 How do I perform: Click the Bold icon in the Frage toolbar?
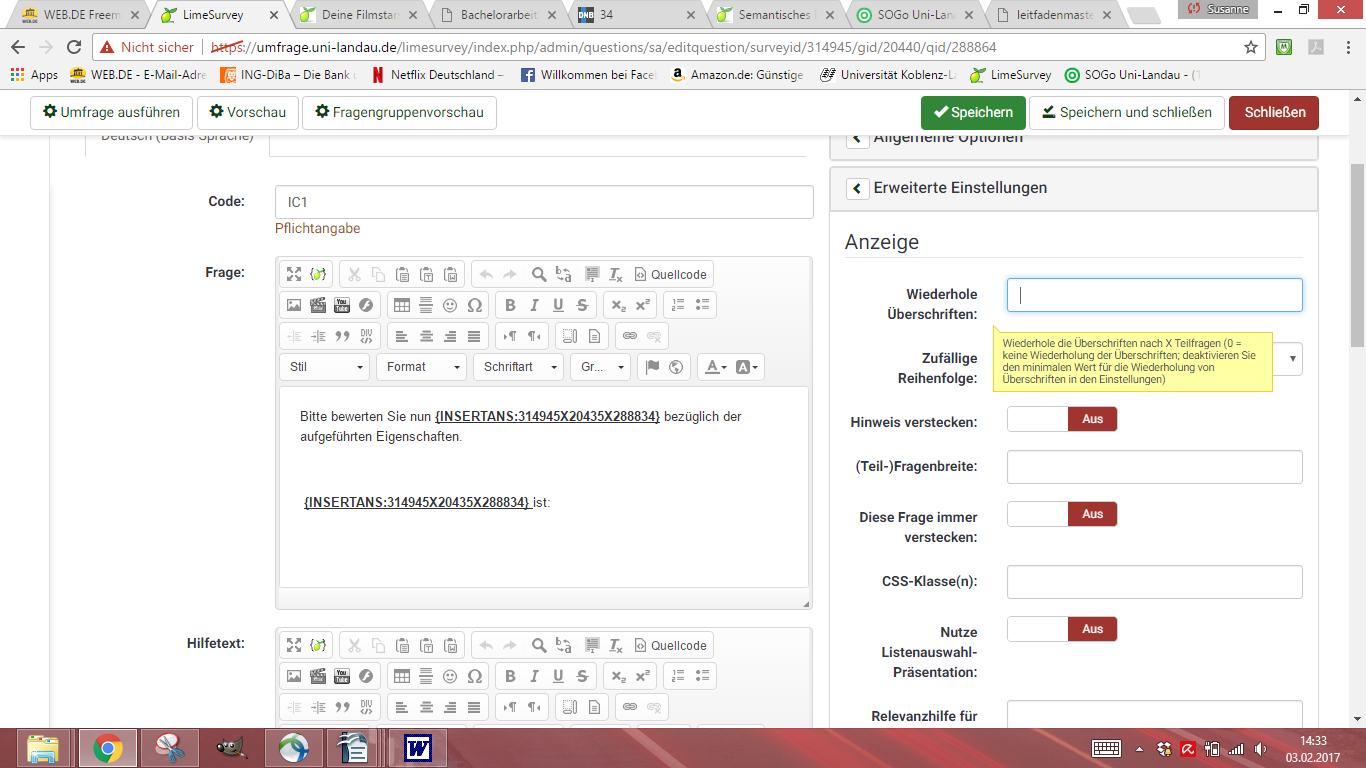tap(510, 305)
